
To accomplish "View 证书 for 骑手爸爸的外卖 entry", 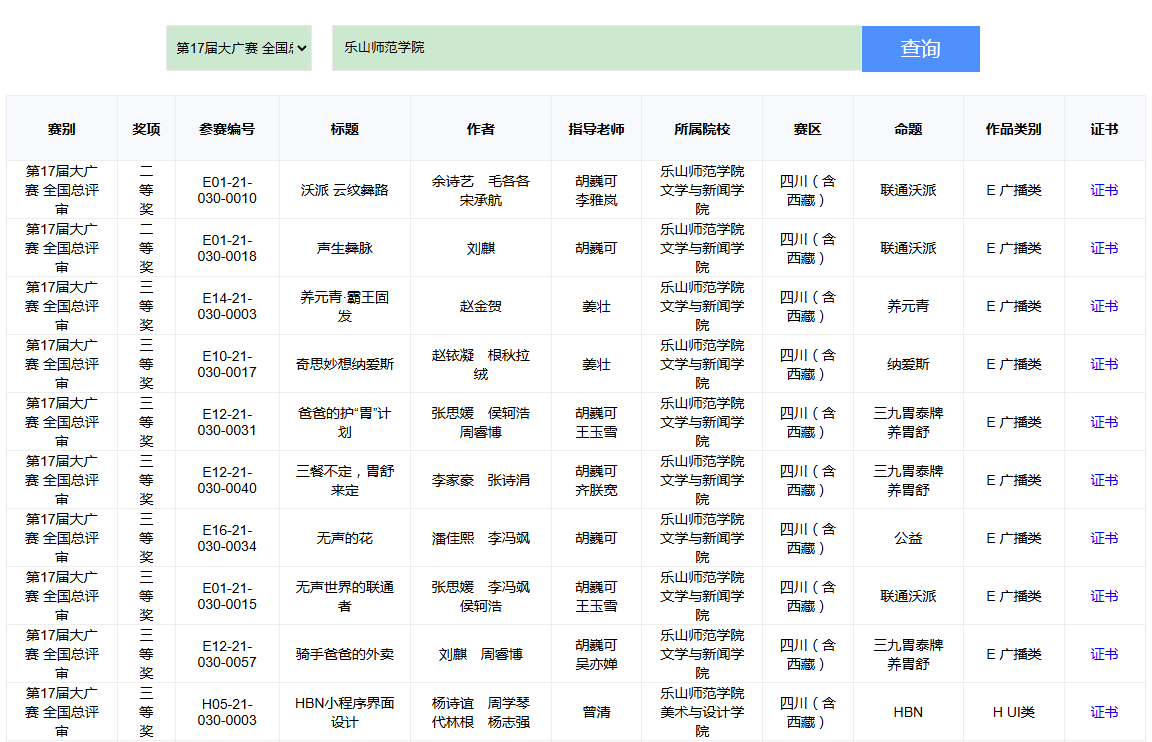I will (x=1104, y=654).
